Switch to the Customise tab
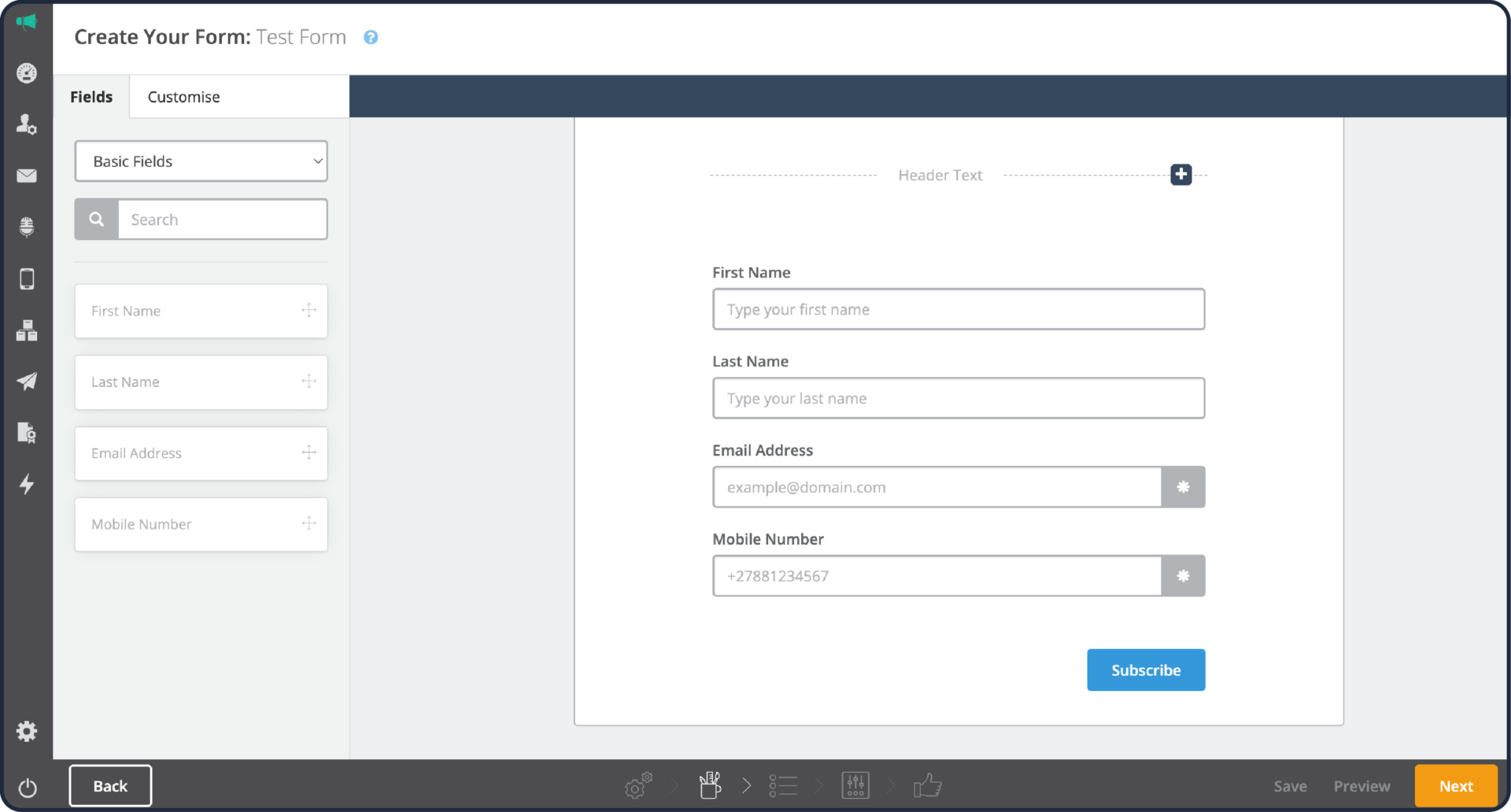 coord(183,96)
